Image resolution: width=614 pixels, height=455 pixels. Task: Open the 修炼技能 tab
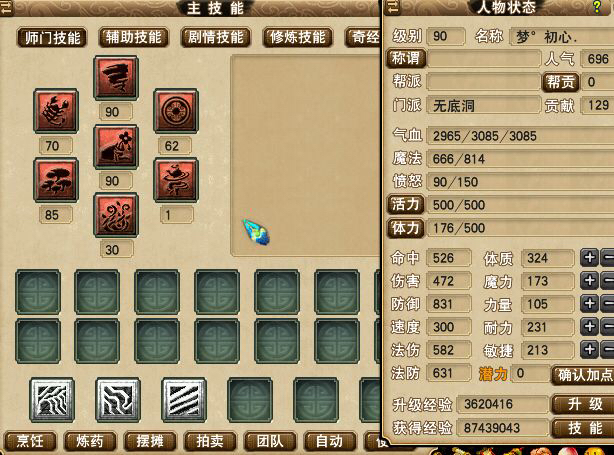point(298,38)
